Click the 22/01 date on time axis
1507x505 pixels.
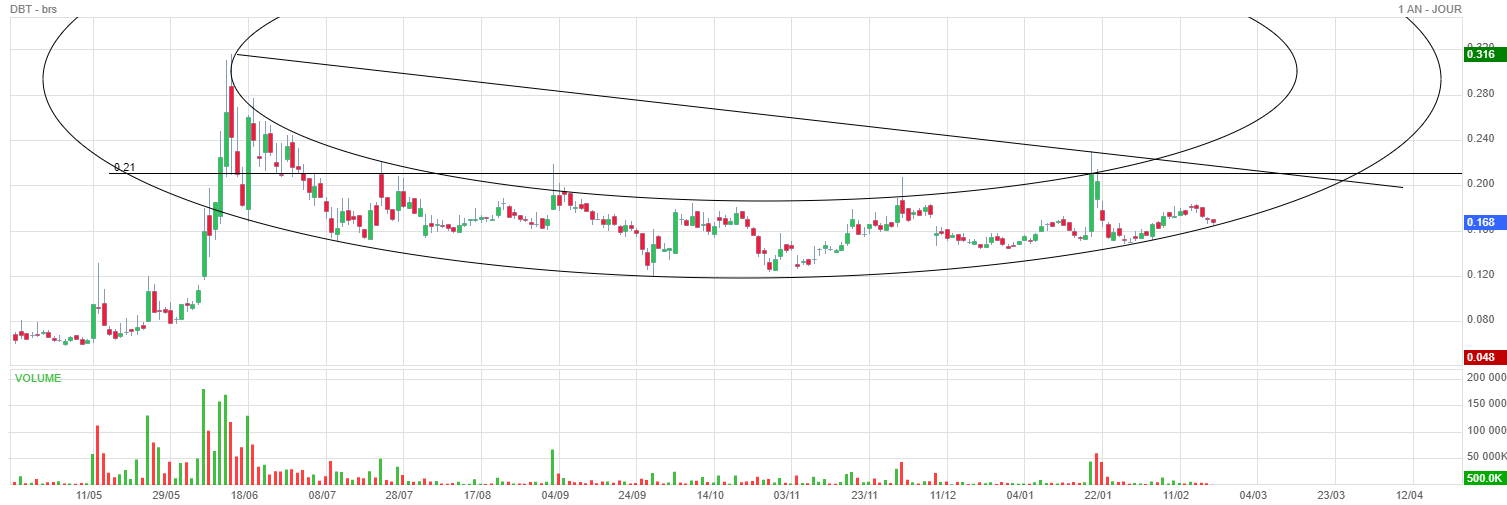click(x=1098, y=495)
